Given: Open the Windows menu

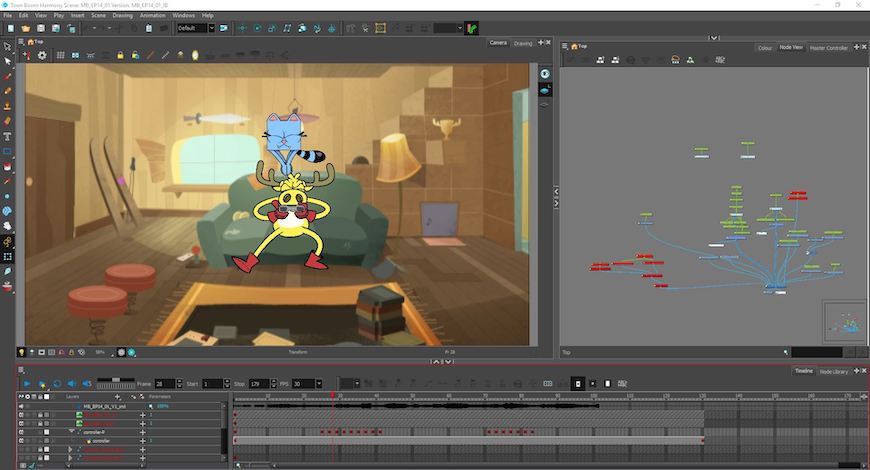Looking at the screenshot, I should point(183,16).
